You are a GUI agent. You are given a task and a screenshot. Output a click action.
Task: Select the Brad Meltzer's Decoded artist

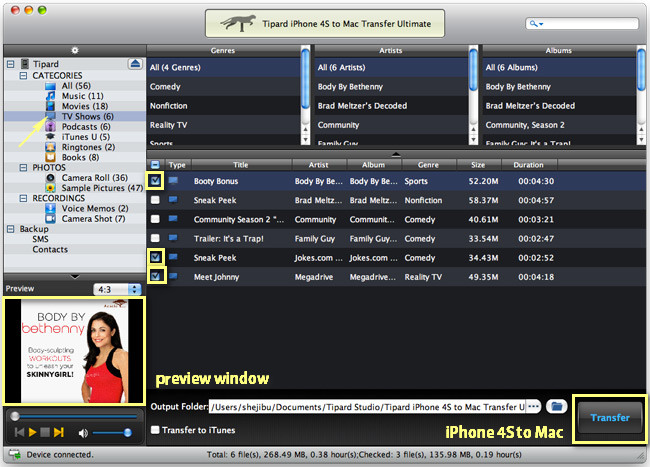(392, 106)
